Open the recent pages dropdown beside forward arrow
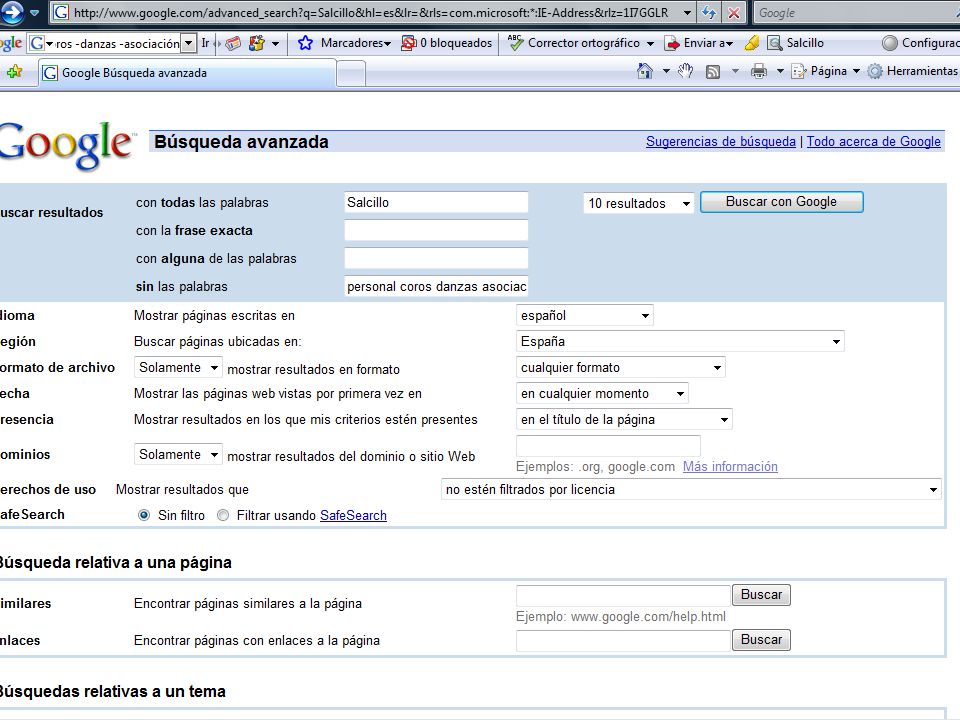 34,12
